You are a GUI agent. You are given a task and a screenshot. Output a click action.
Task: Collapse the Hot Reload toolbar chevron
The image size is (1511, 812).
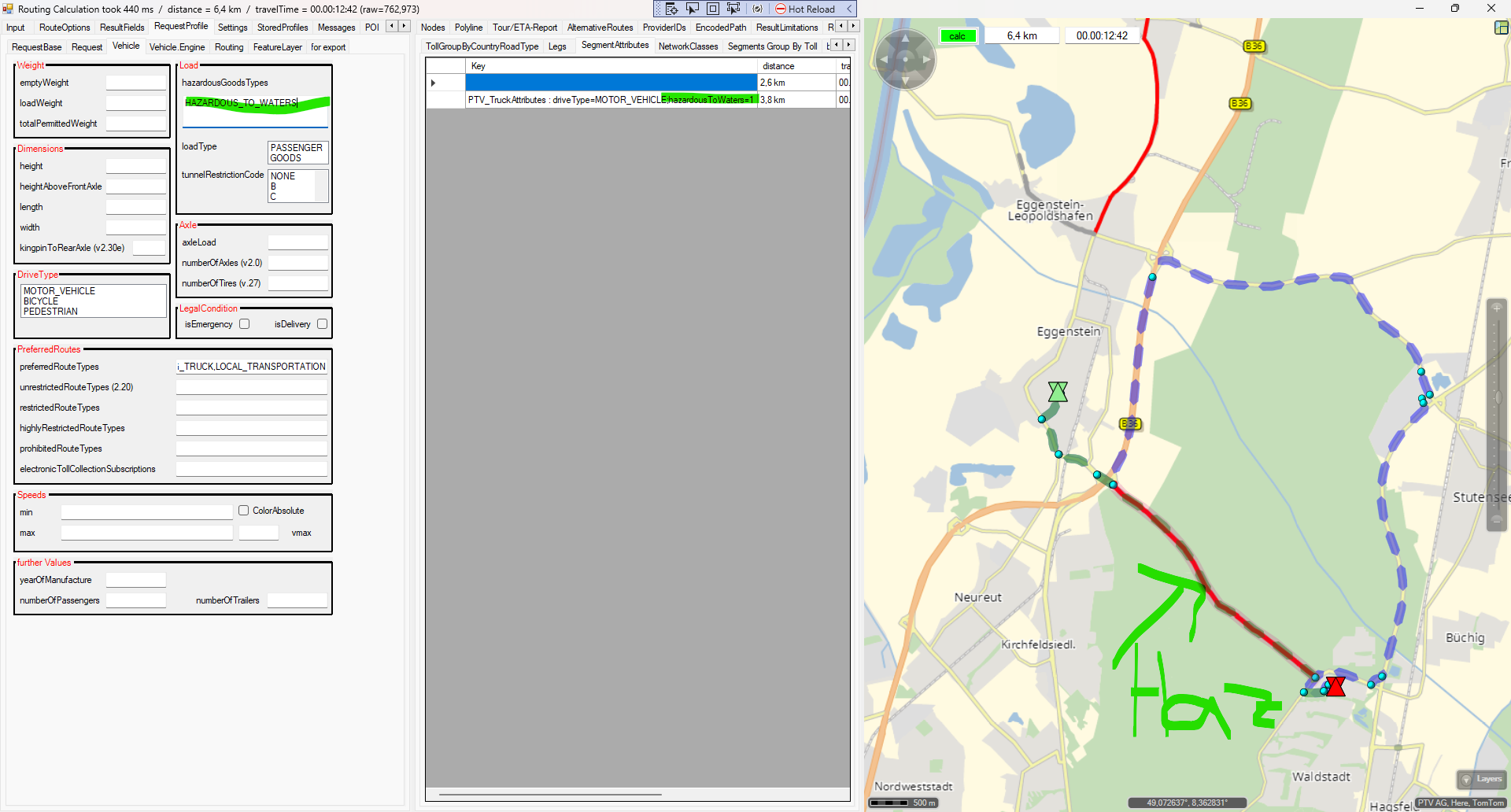pyautogui.click(x=849, y=9)
